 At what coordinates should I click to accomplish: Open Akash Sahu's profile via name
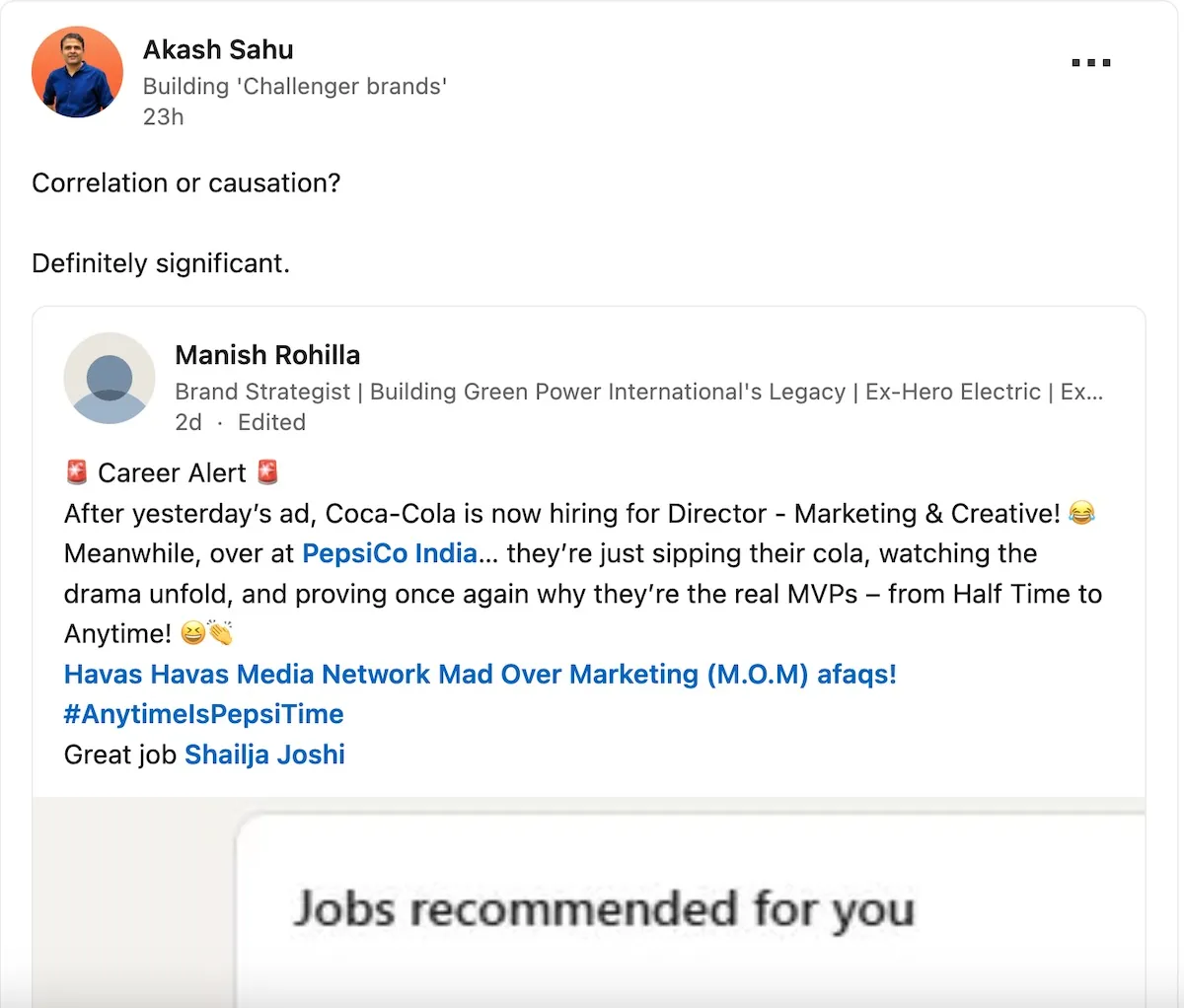(218, 49)
